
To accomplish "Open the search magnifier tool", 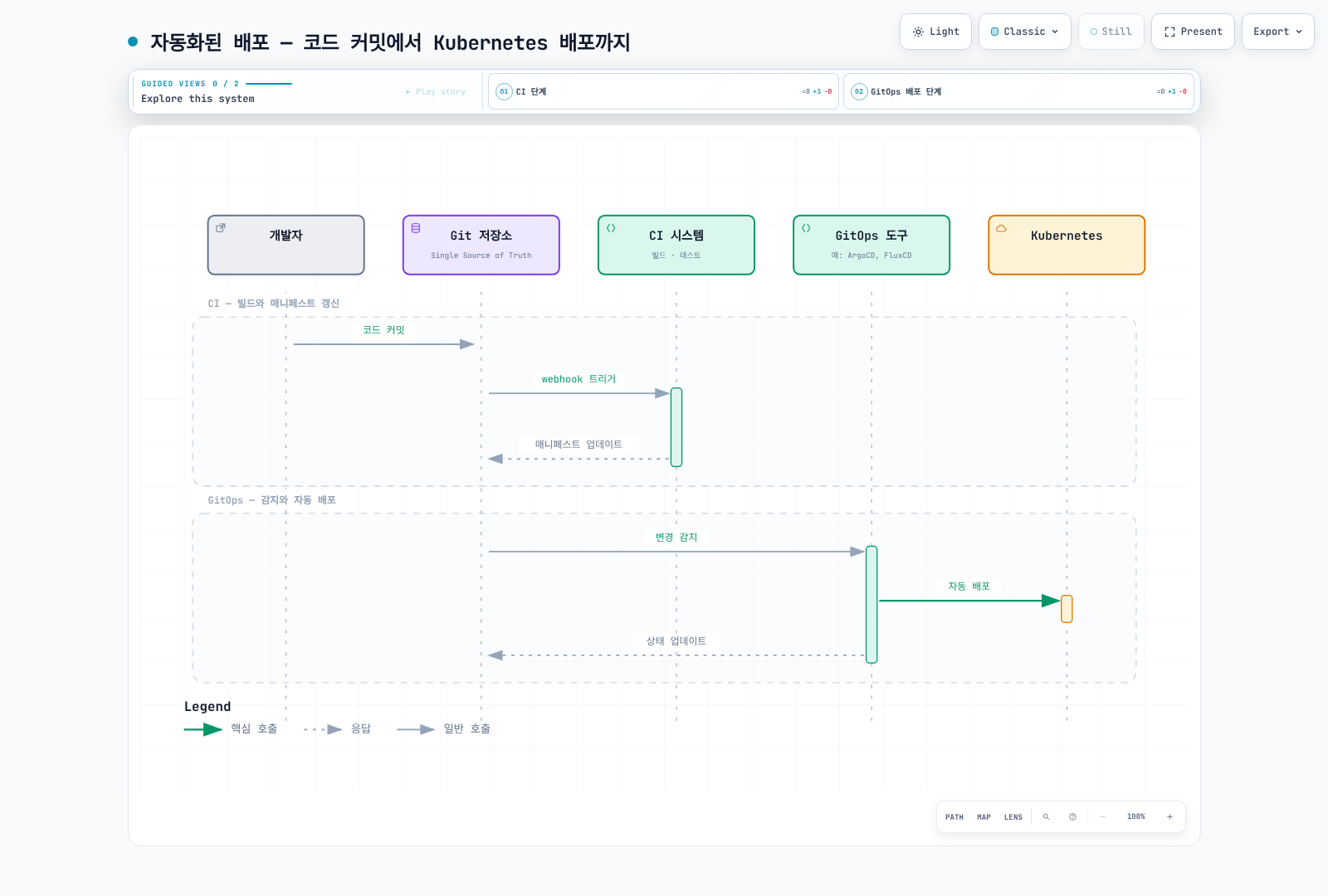I will tap(1046, 817).
